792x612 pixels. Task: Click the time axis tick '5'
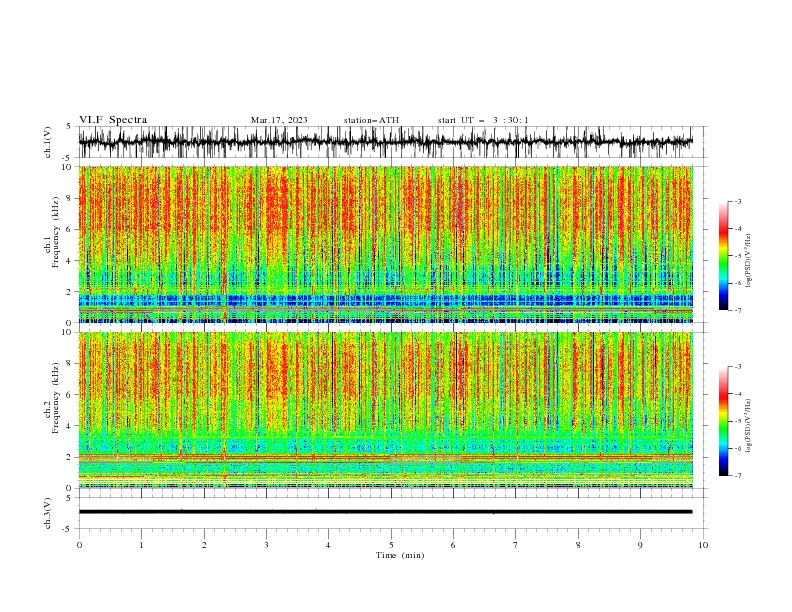pos(391,545)
